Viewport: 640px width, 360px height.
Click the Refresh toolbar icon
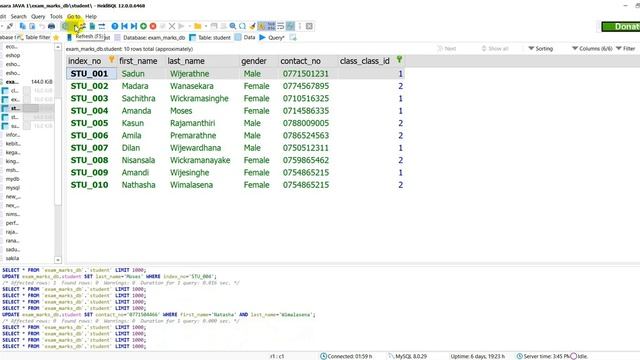pyautogui.click(x=66, y=26)
